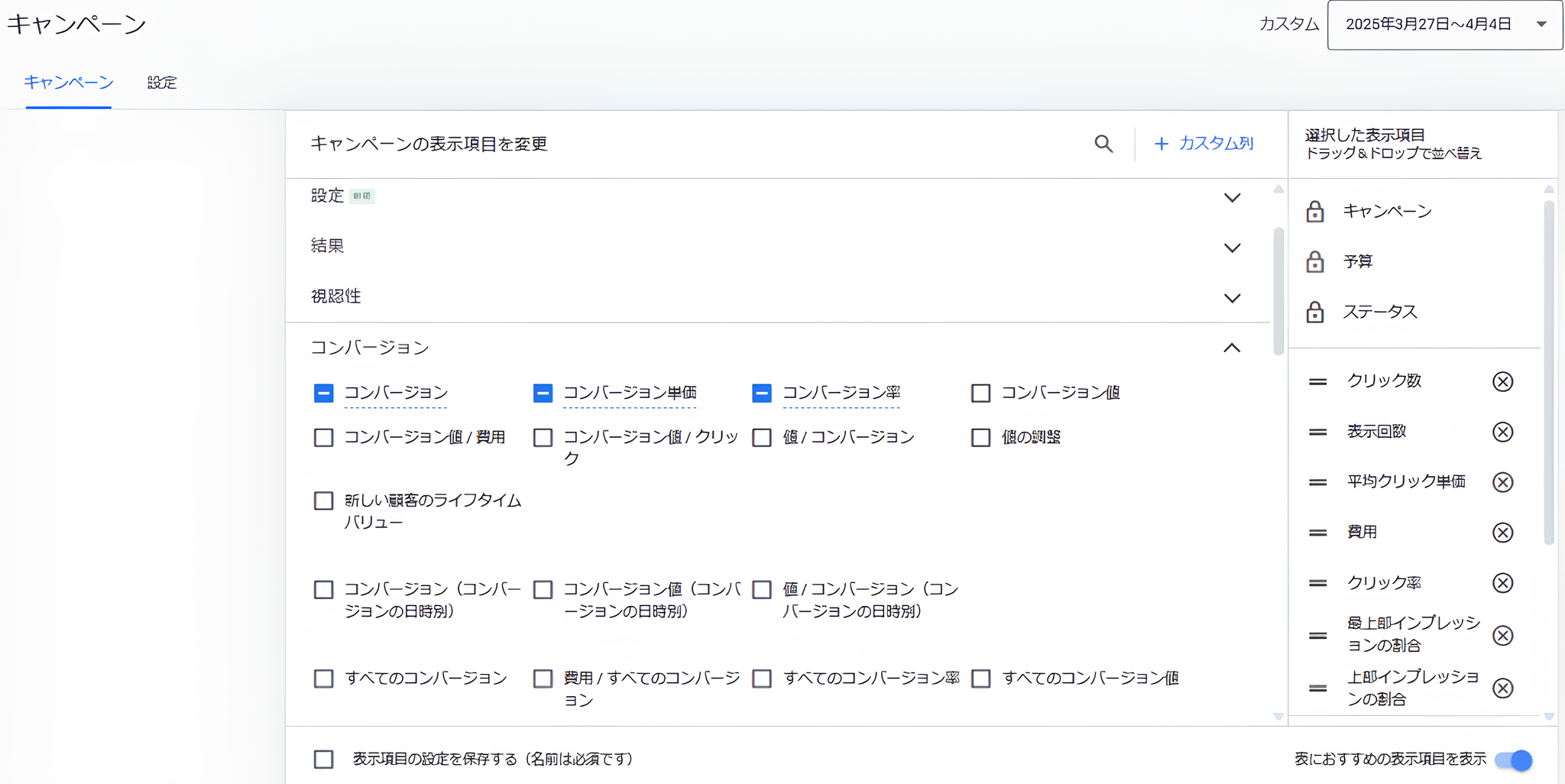Click the drag handle beside 平均クリック単価
1565x784 pixels.
[x=1317, y=482]
